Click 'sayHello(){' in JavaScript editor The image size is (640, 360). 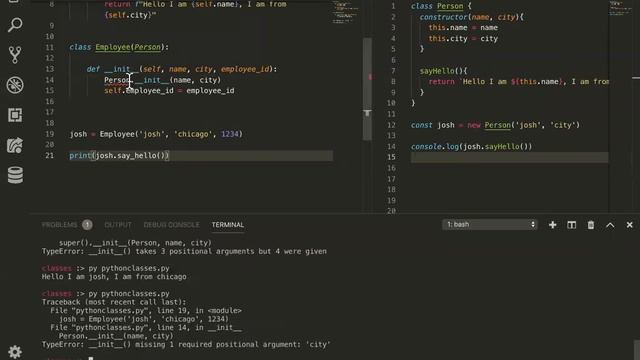443,71
